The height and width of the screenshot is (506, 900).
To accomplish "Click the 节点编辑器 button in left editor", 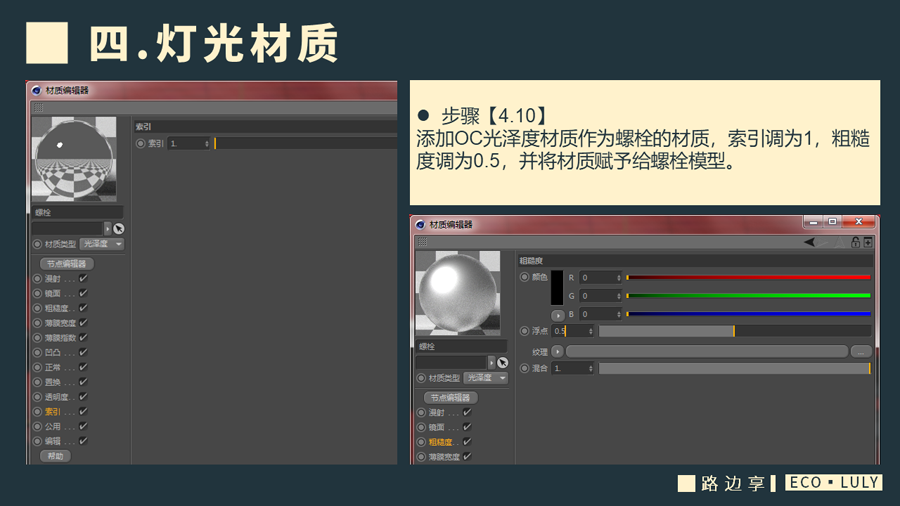I will [x=67, y=263].
